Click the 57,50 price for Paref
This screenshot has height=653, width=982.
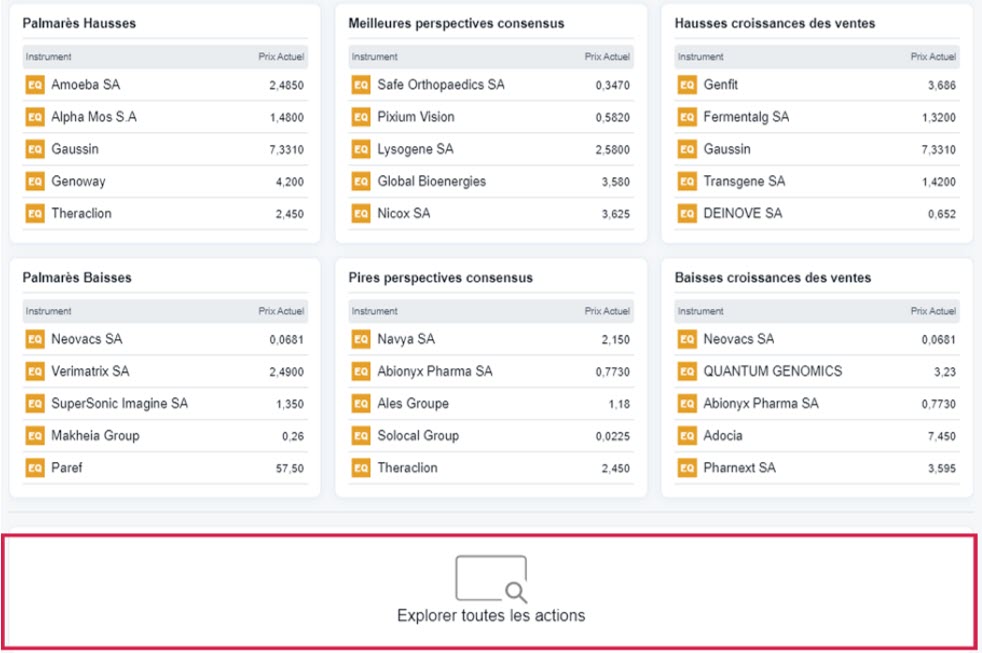coord(290,468)
